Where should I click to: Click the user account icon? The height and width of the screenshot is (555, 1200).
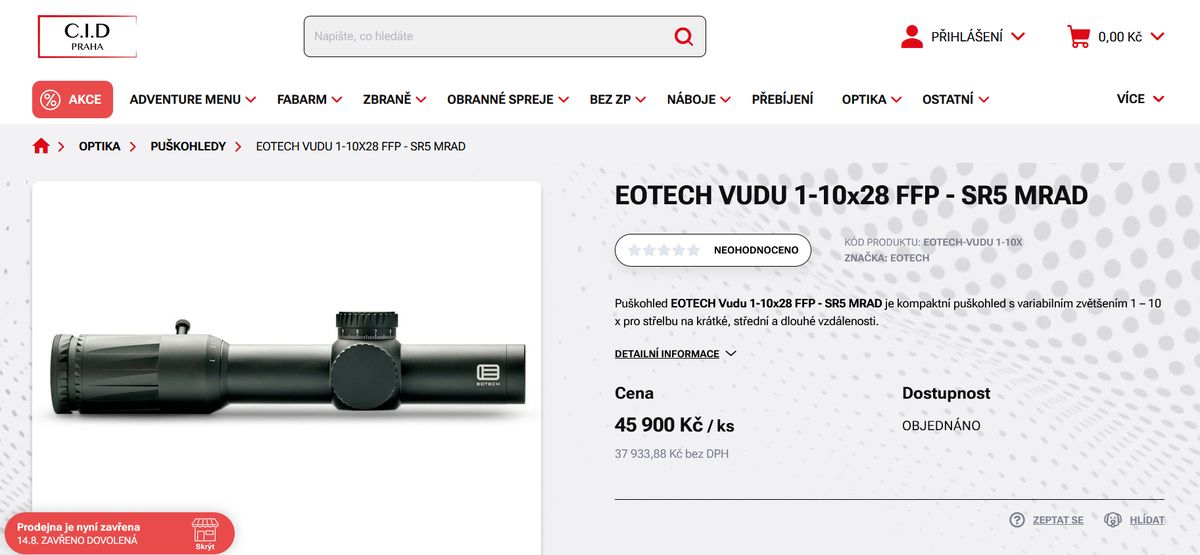coord(911,37)
